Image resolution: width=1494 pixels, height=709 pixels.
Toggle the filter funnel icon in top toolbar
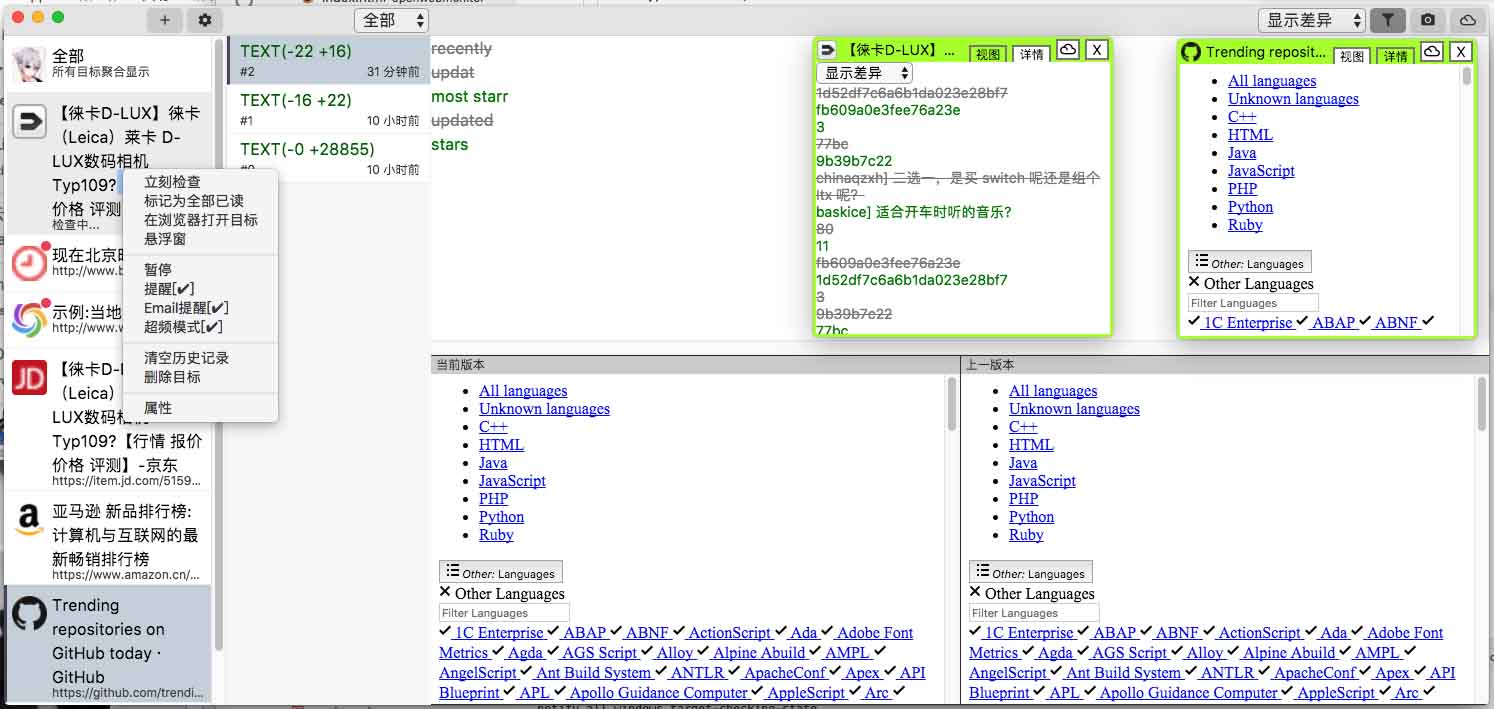(x=1388, y=20)
